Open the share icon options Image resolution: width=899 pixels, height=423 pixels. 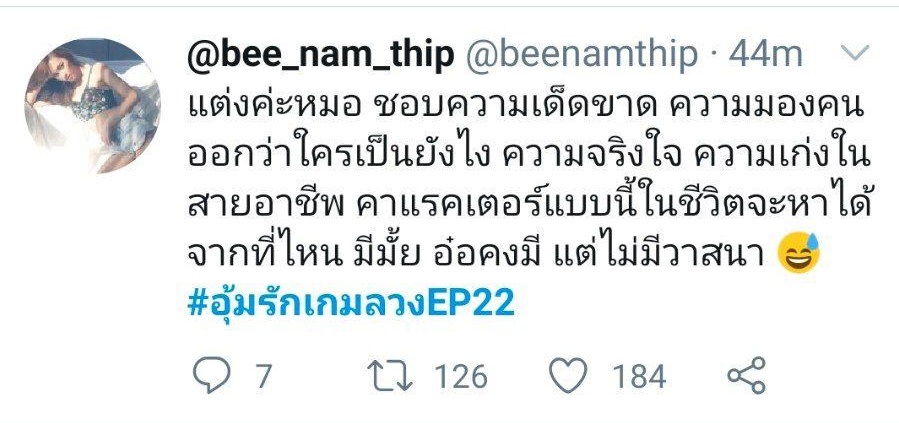coord(746,375)
